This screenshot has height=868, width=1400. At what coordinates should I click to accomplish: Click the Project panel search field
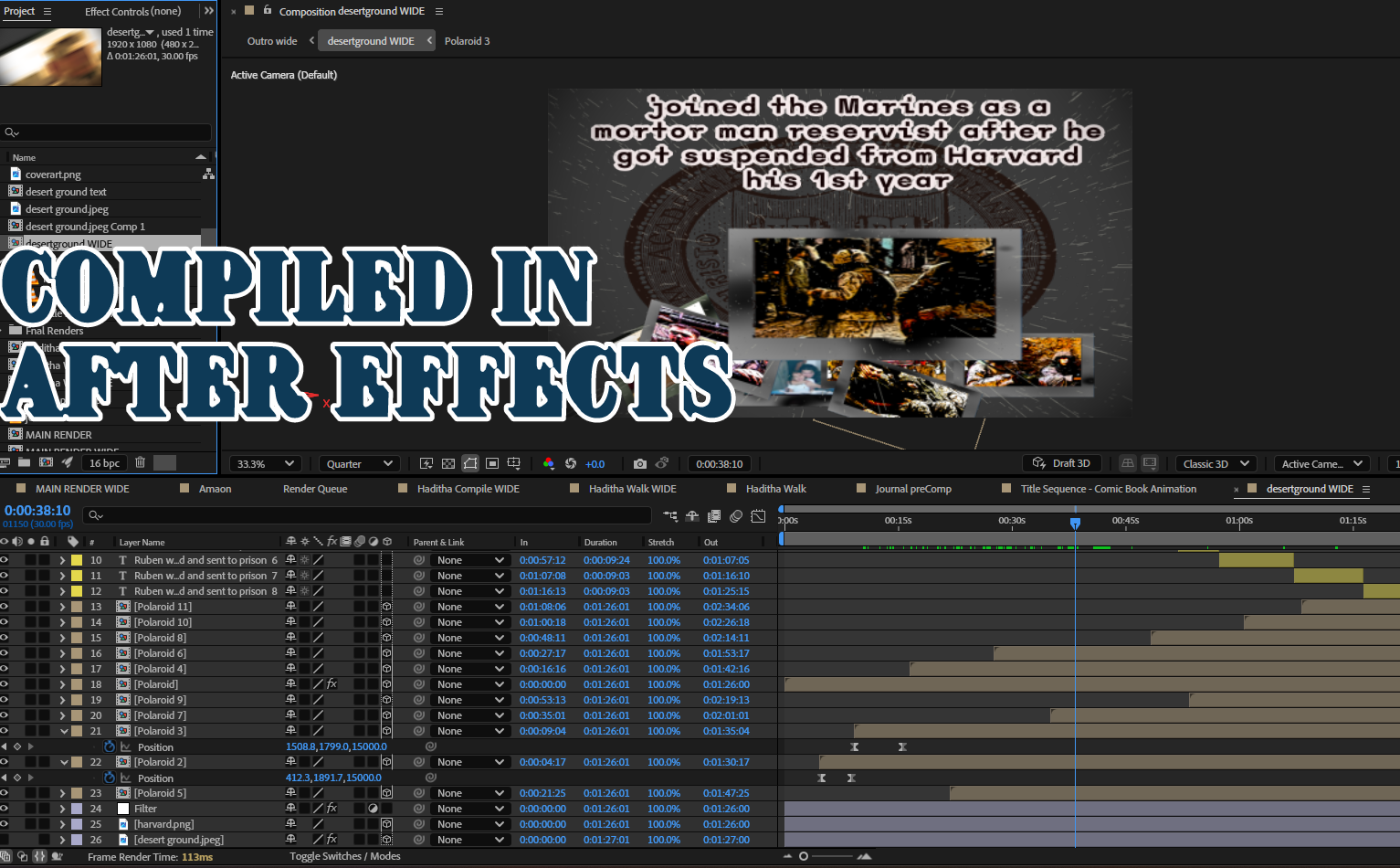(x=106, y=132)
